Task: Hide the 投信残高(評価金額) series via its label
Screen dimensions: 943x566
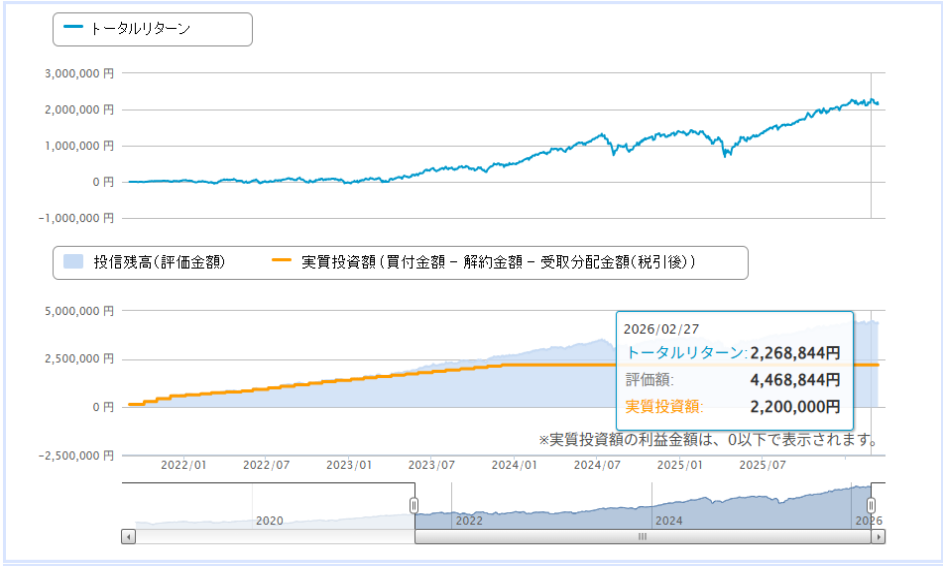Action: pos(158,262)
